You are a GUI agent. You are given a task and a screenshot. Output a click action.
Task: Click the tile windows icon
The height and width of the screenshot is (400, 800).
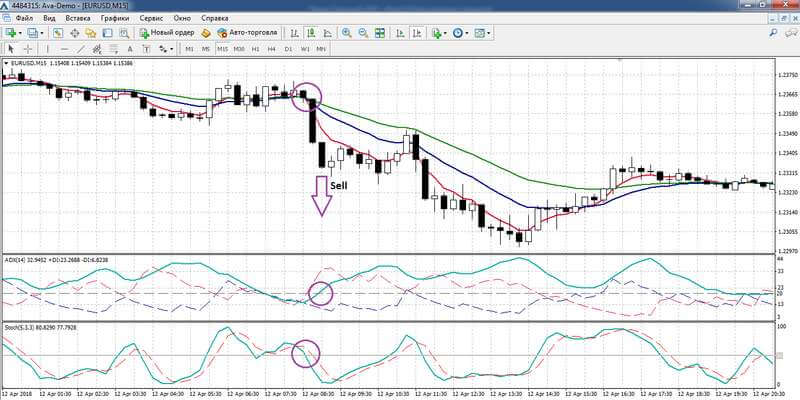(x=380, y=33)
